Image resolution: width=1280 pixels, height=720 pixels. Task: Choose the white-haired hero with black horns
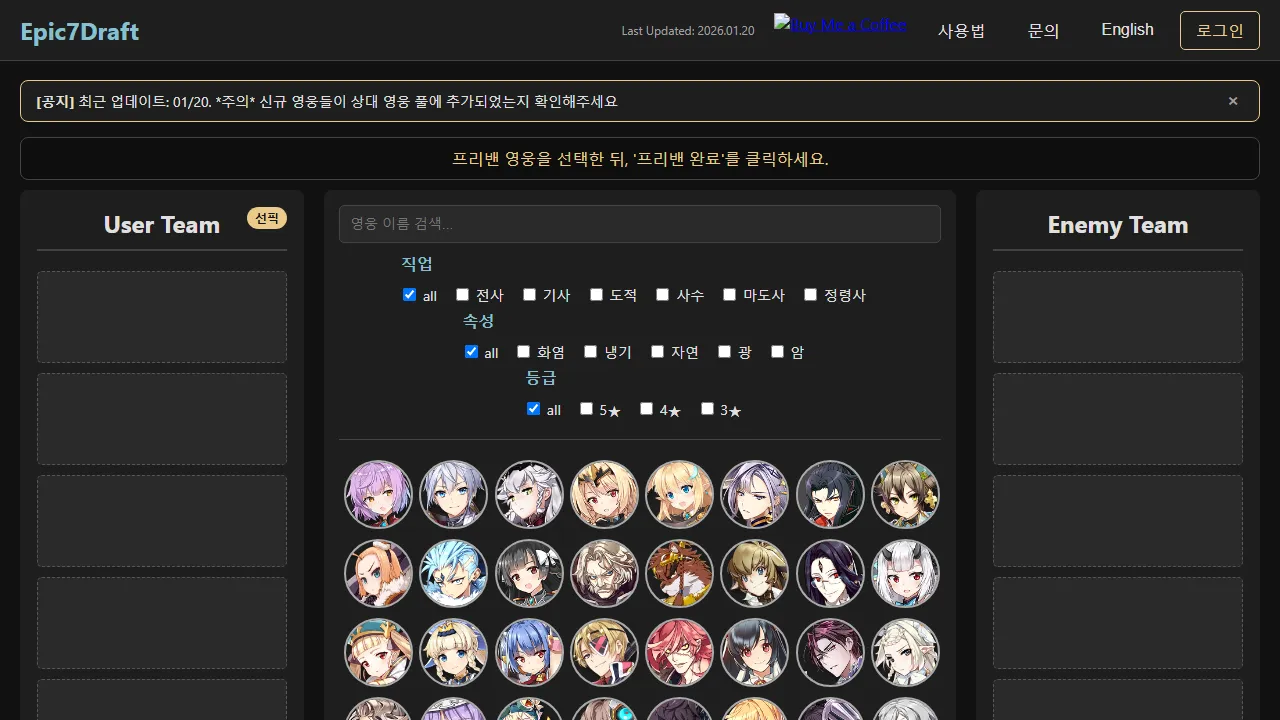[905, 574]
